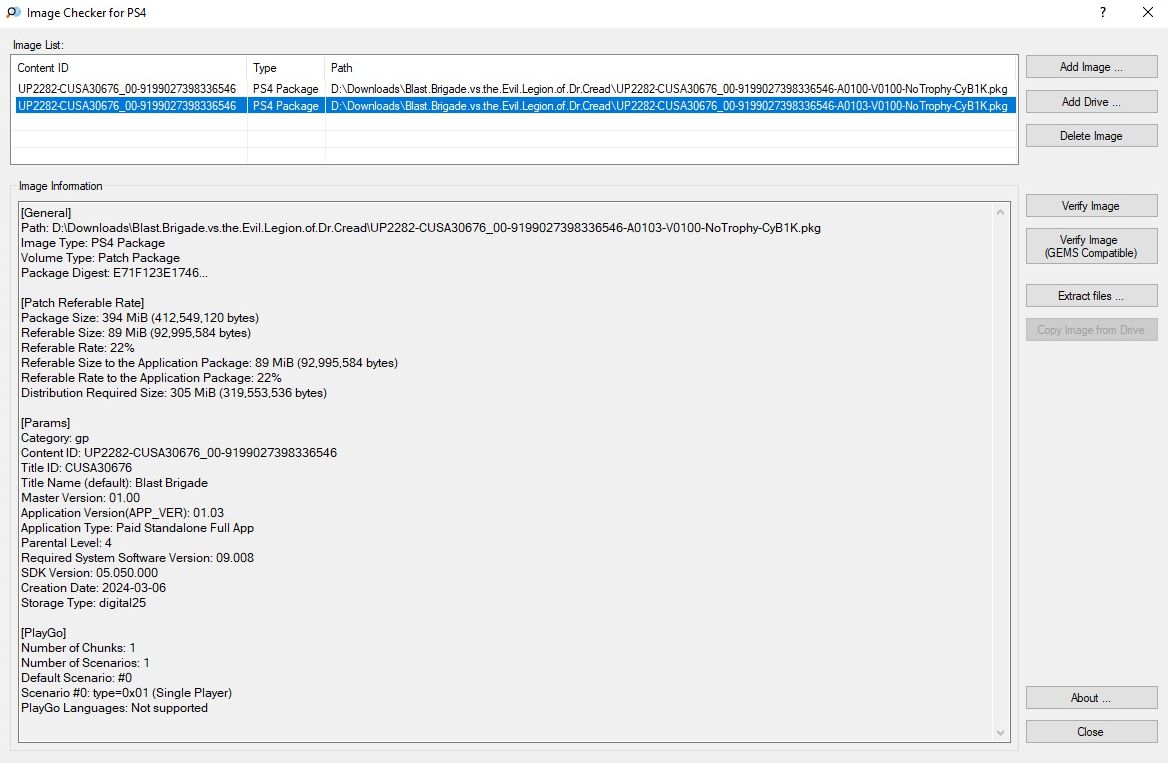Click the Volume Type: Patch Package line
1168x763 pixels.
[x=101, y=258]
